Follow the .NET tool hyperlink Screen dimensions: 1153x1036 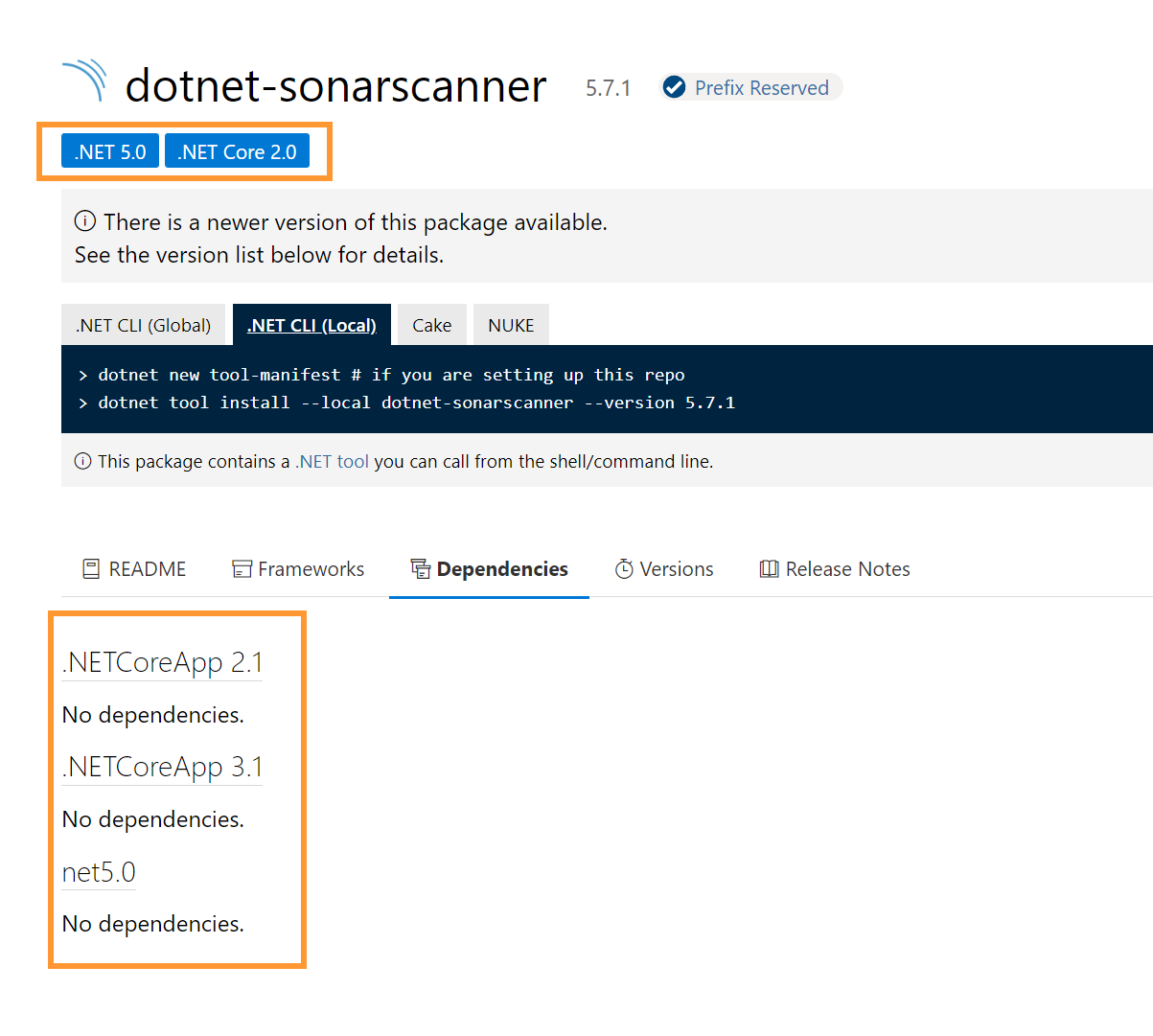tap(332, 461)
